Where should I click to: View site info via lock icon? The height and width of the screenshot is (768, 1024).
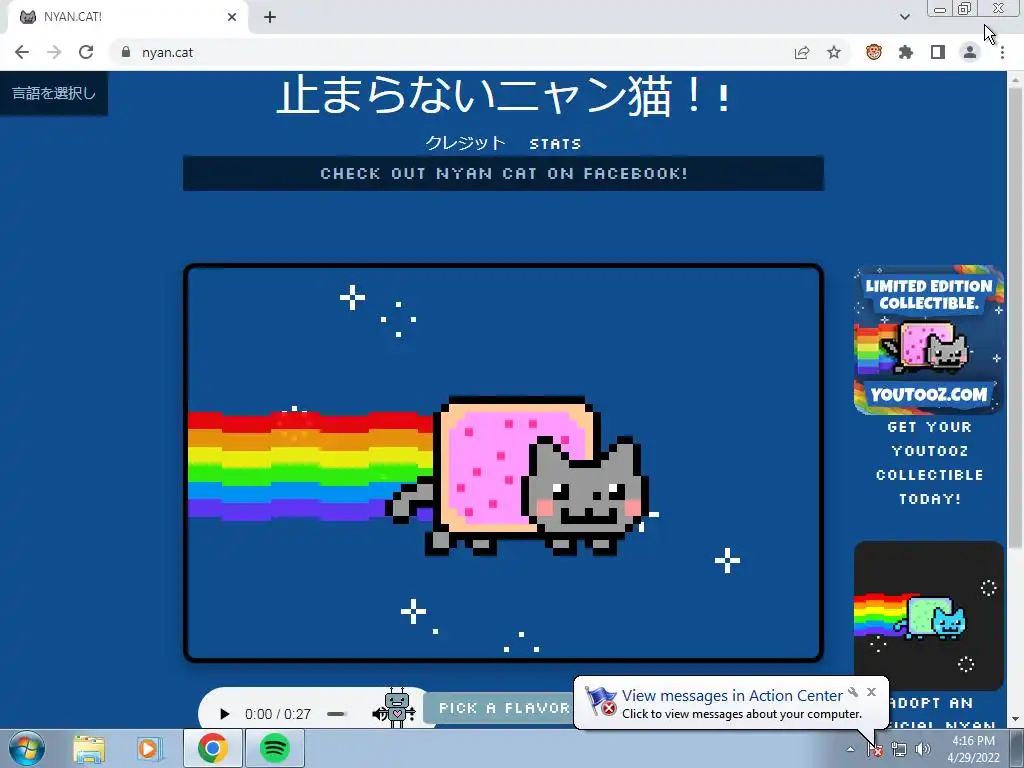tap(126, 52)
